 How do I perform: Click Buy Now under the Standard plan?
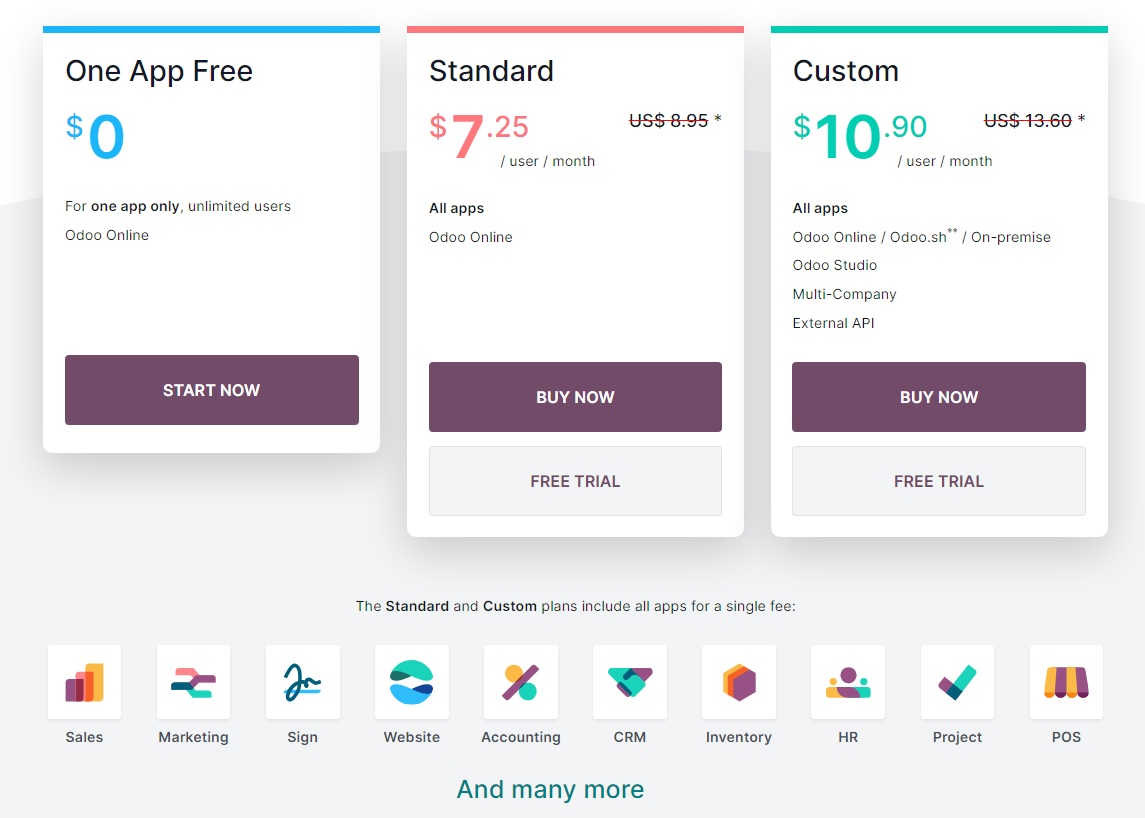pos(575,397)
